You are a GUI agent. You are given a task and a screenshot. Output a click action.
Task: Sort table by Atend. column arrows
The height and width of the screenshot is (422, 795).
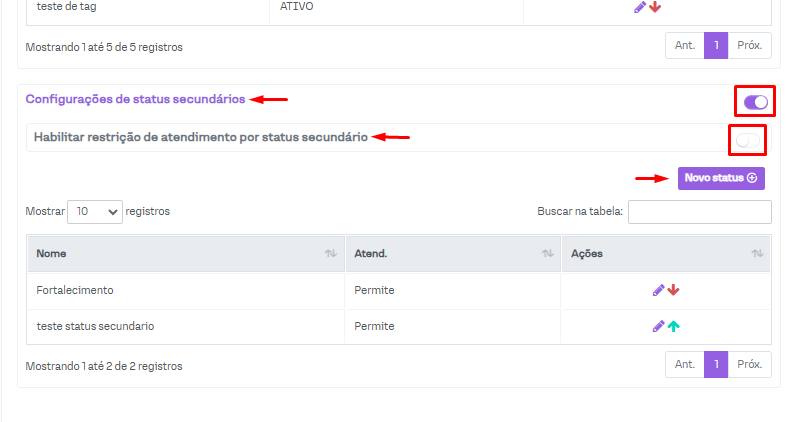547,254
